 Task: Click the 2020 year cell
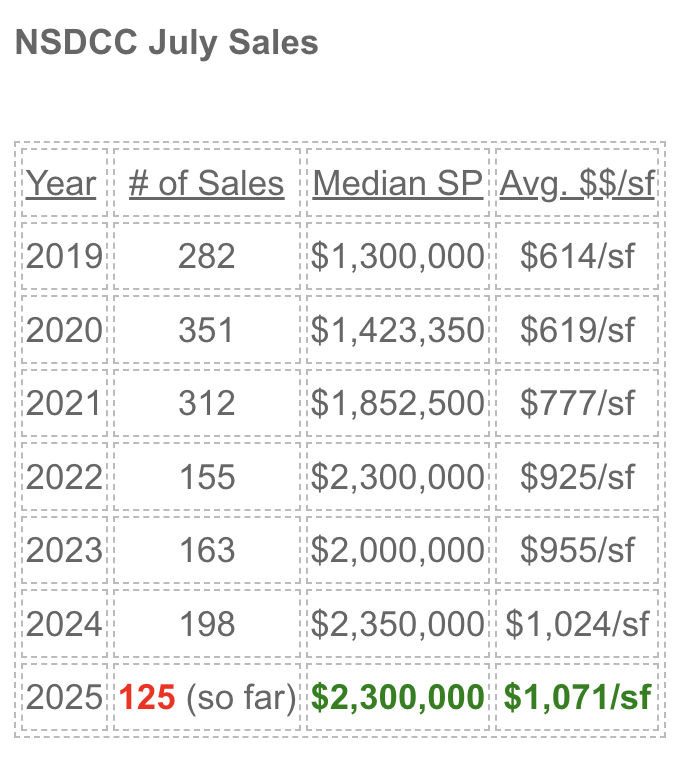pos(64,330)
